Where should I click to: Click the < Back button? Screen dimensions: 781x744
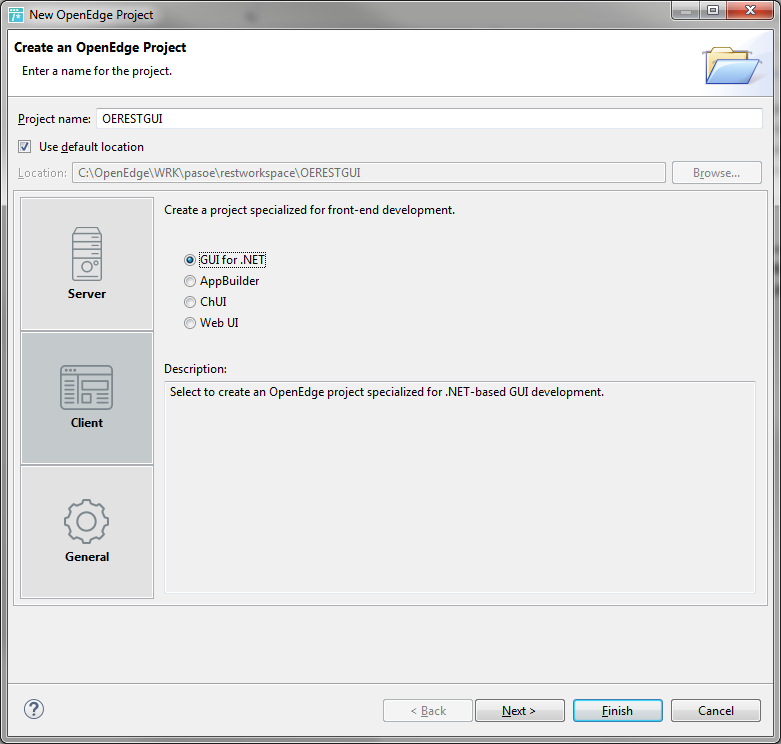pyautogui.click(x=427, y=711)
